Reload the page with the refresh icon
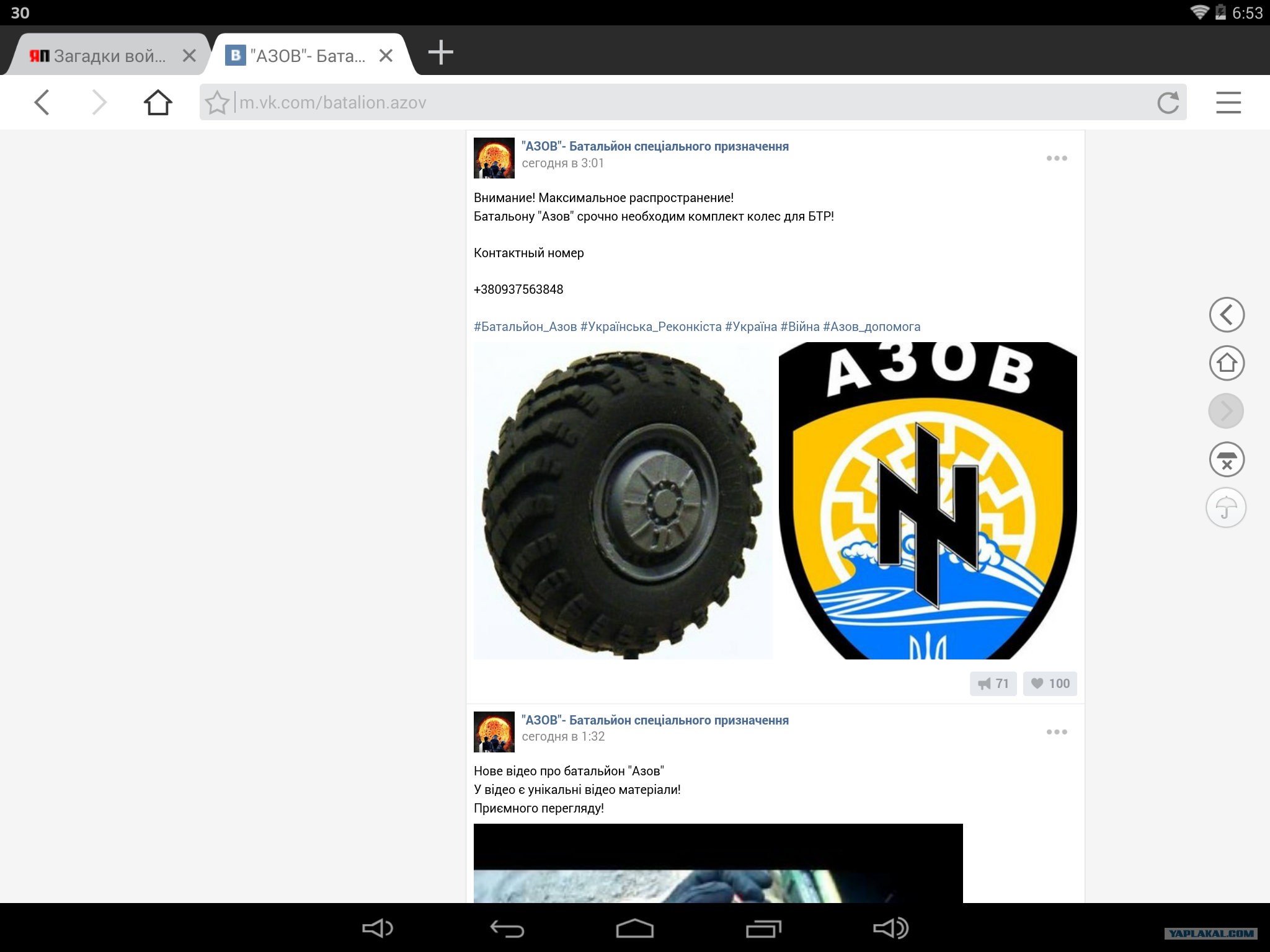 coord(1168,102)
